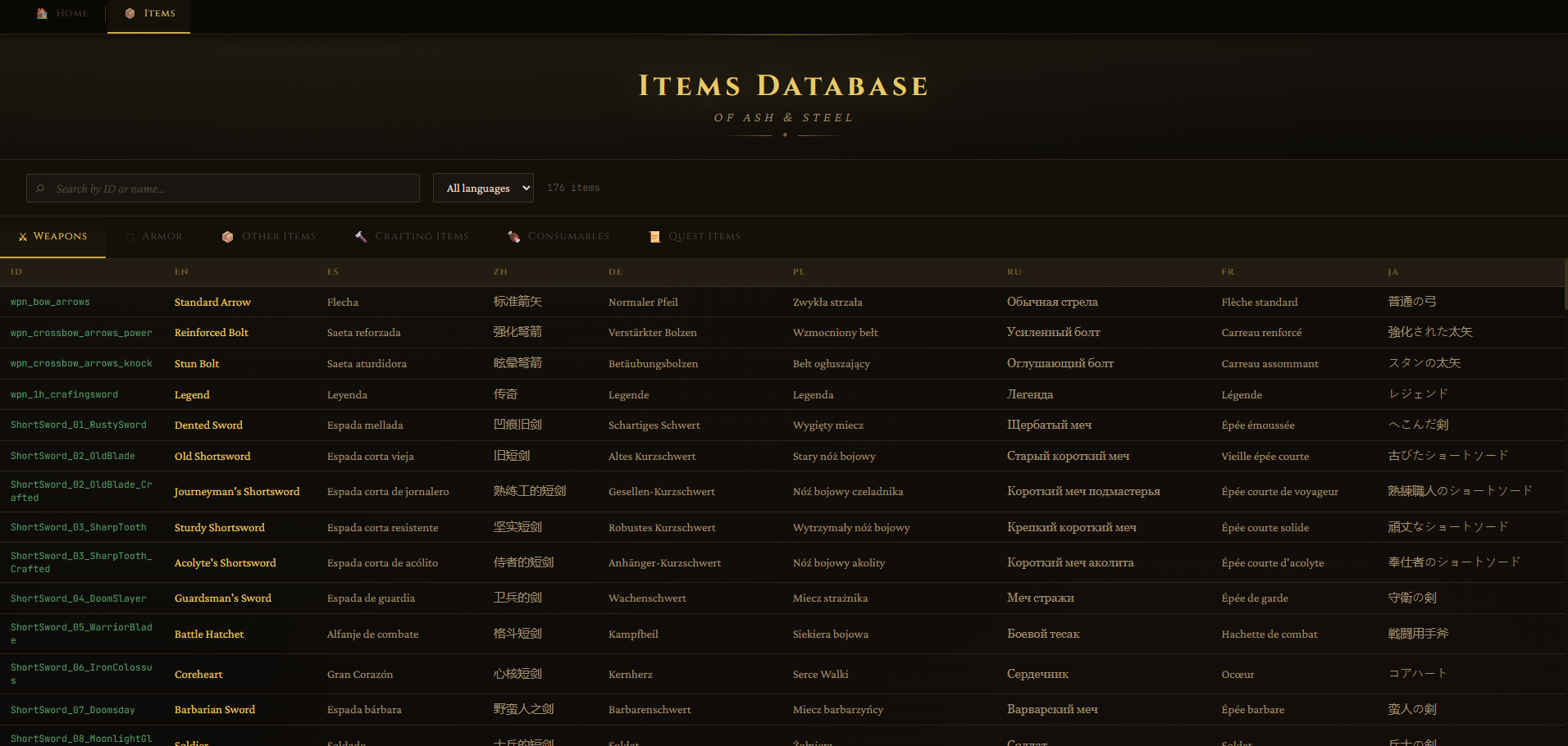The width and height of the screenshot is (1568, 746).
Task: Click the search magnifier icon
Action: (x=40, y=189)
